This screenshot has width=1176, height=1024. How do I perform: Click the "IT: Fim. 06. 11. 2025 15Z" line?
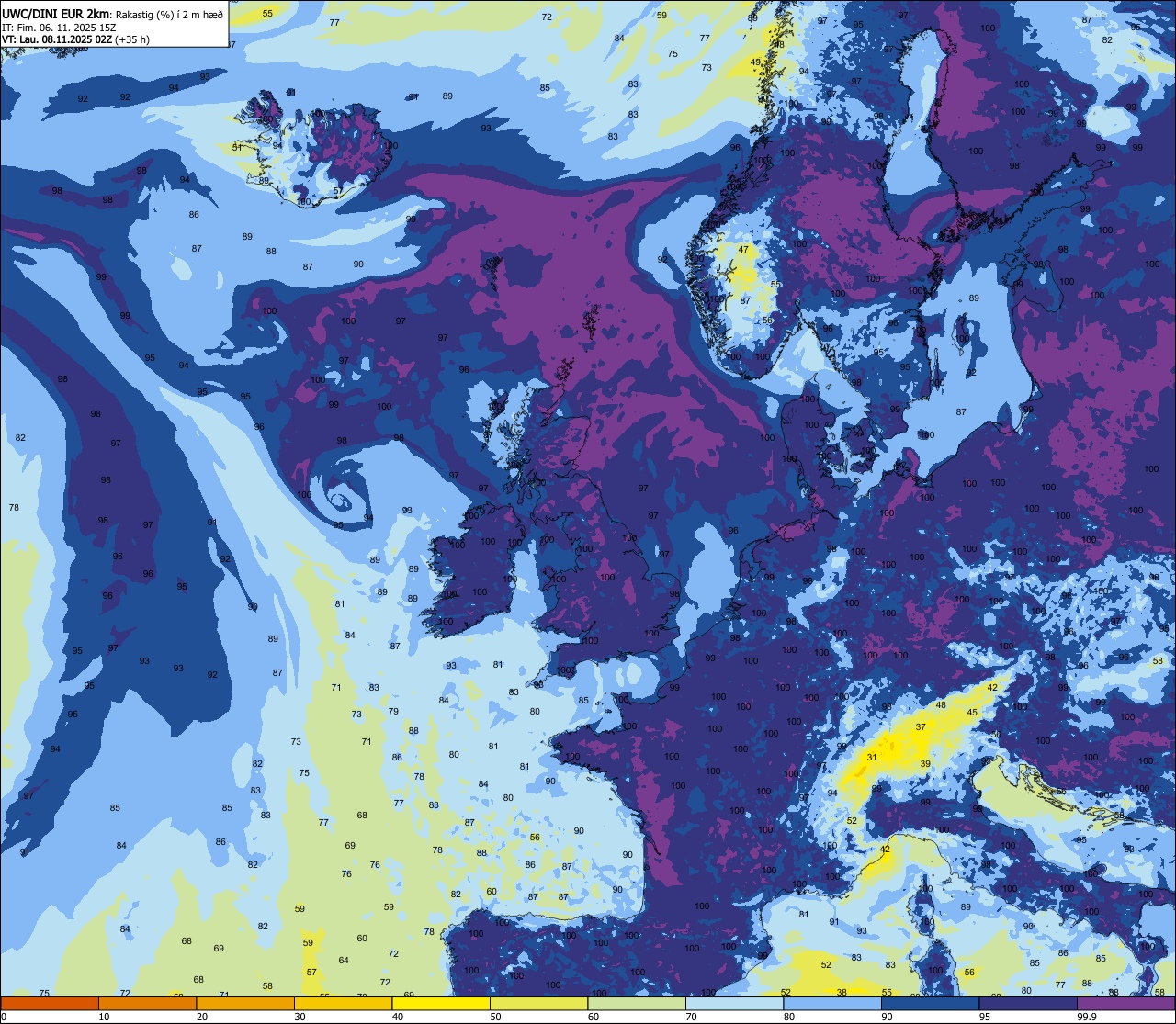59,28
